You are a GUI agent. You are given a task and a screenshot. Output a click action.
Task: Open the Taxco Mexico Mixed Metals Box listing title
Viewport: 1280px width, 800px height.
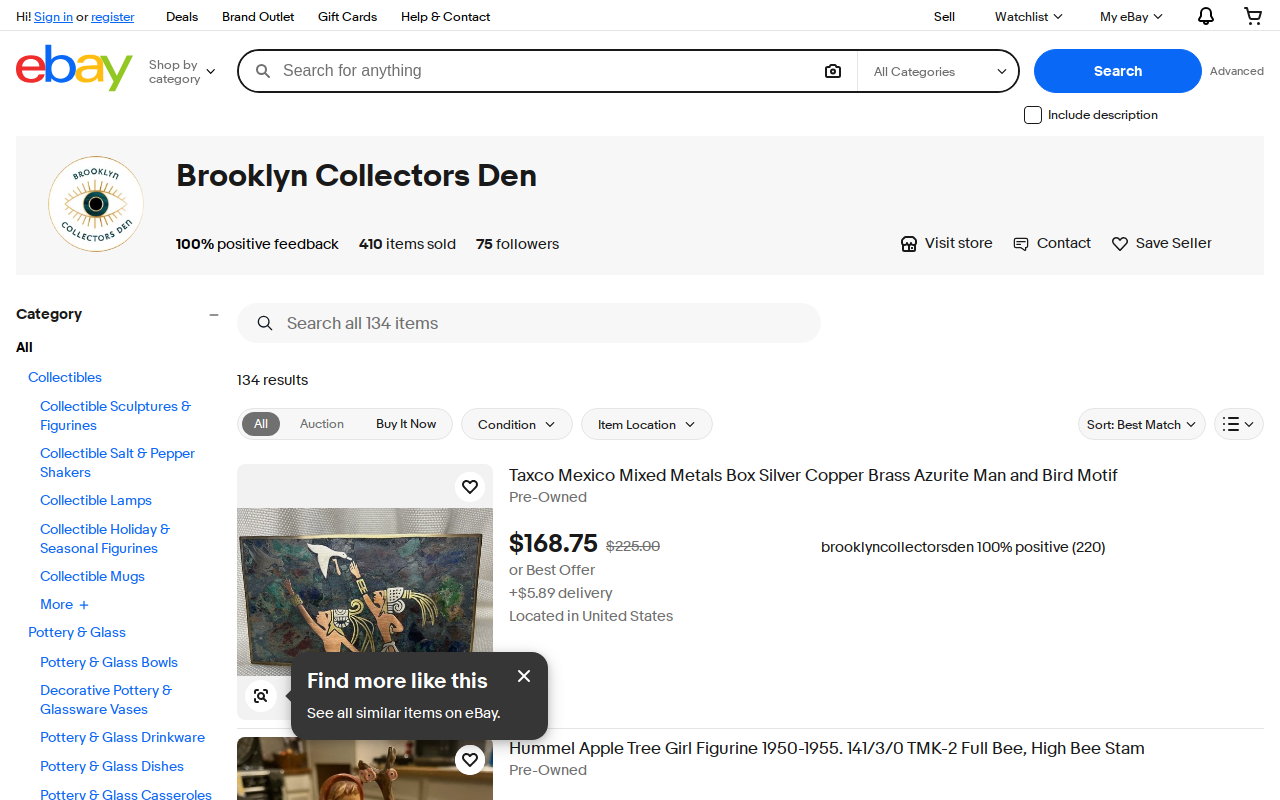click(813, 475)
